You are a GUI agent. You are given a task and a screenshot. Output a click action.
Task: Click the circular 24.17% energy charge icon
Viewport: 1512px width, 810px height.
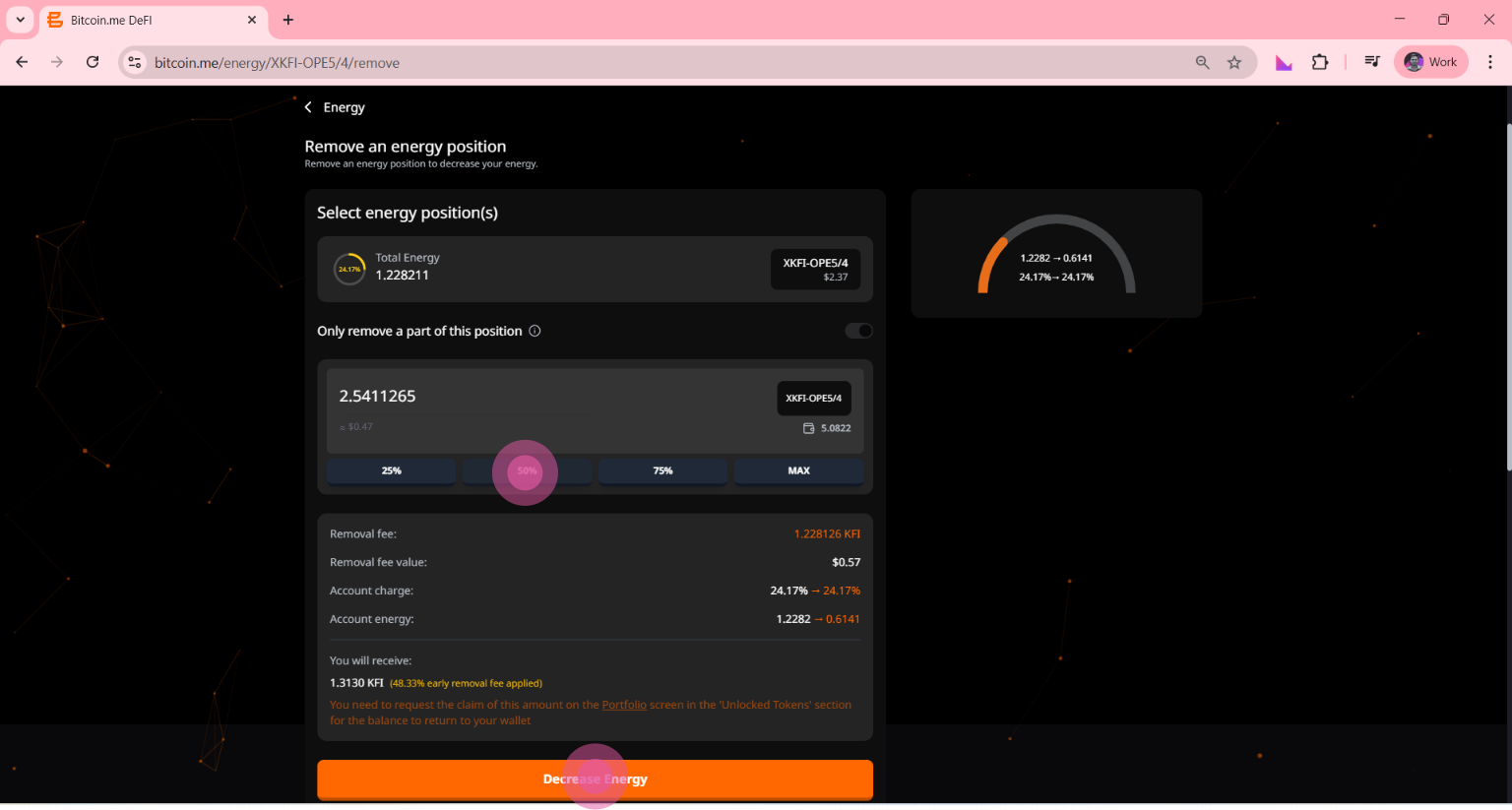349,269
